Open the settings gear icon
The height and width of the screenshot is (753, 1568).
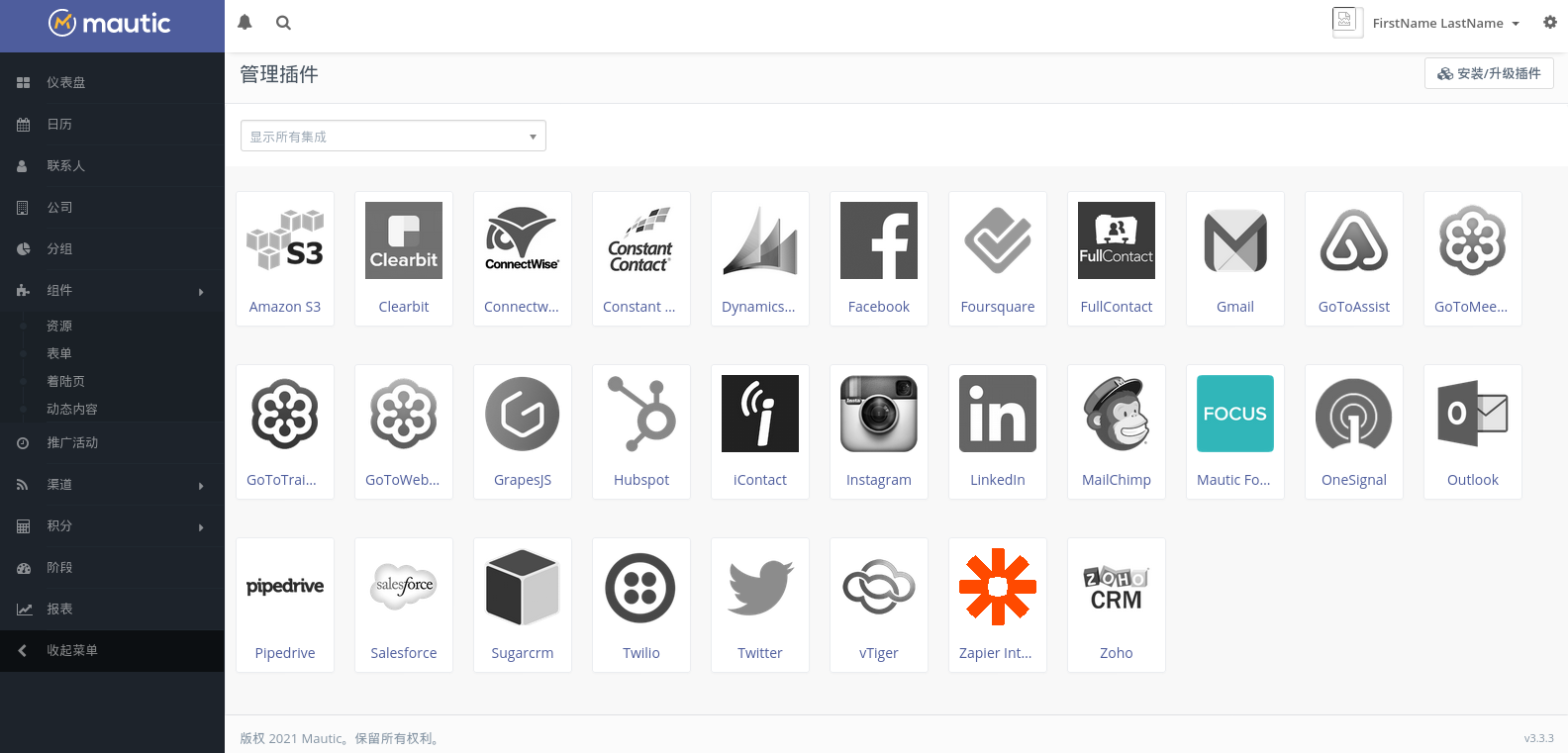tap(1549, 23)
